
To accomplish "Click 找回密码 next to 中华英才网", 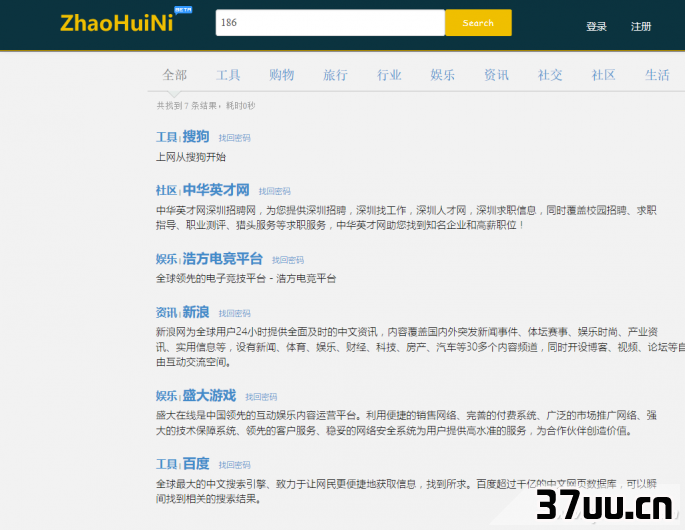I will 274,191.
